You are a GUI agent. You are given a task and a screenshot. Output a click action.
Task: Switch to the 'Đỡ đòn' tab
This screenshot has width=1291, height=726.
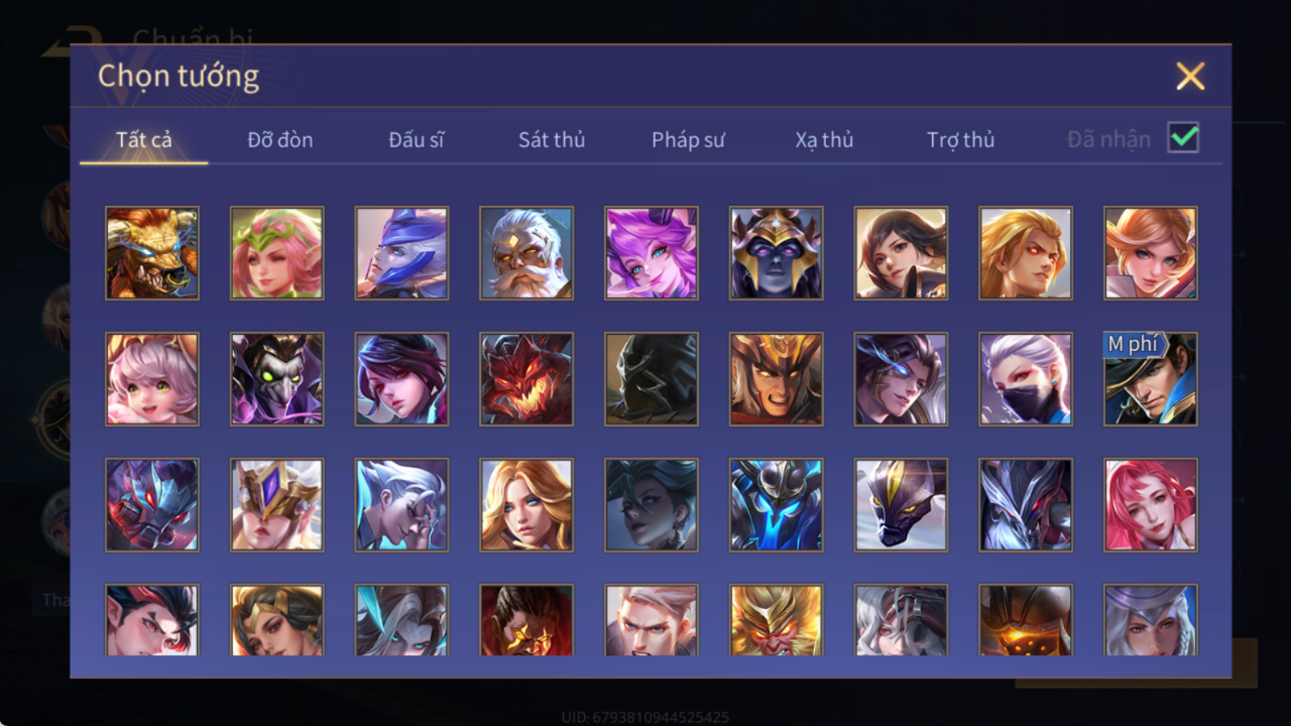280,140
